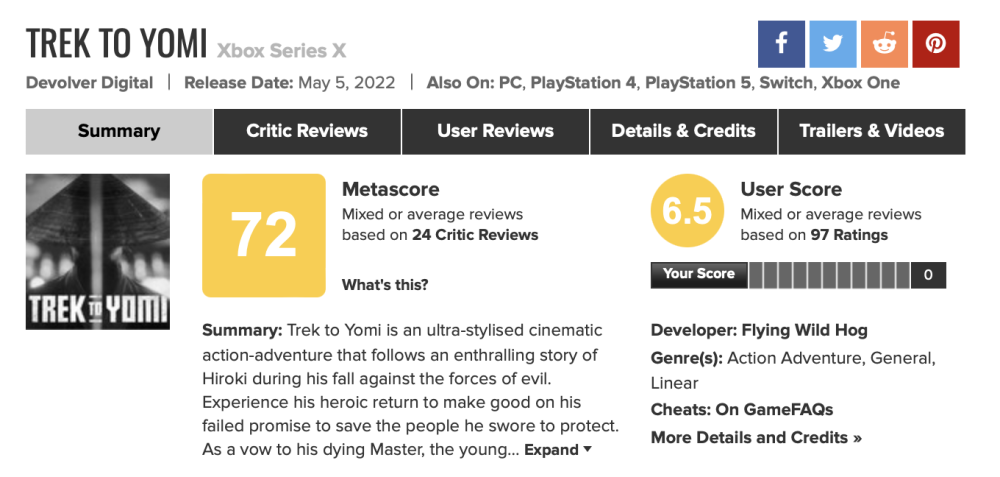Open On GameFAQs cheats link
The height and width of the screenshot is (477, 1000).
pos(774,409)
